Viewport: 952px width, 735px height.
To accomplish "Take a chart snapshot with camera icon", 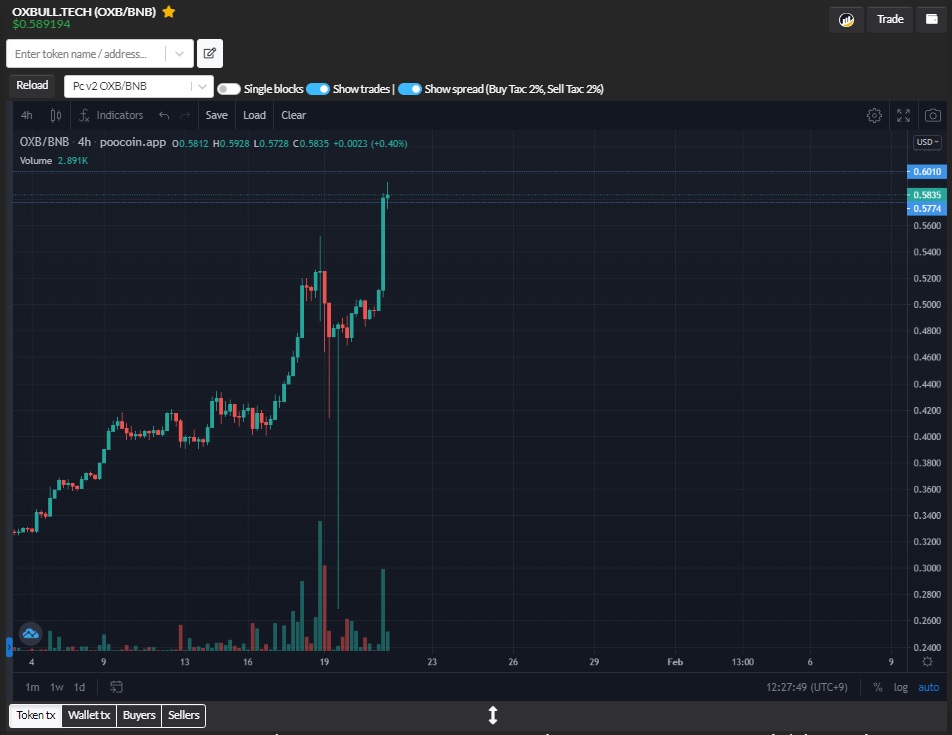I will [x=933, y=115].
